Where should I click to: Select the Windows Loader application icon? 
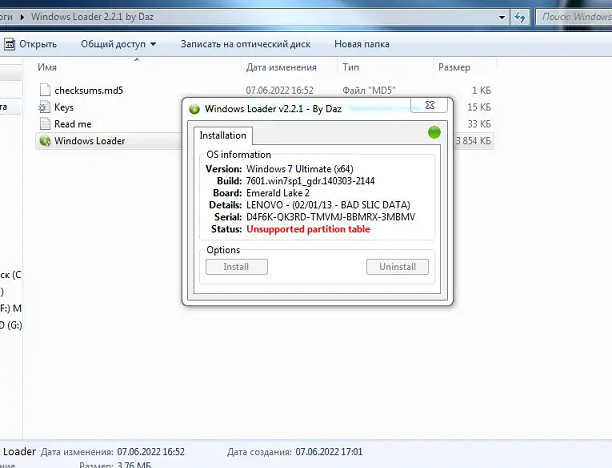44,141
